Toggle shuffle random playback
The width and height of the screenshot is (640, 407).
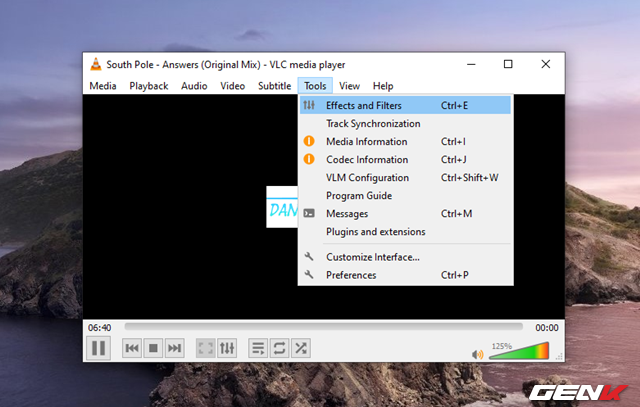click(x=301, y=348)
